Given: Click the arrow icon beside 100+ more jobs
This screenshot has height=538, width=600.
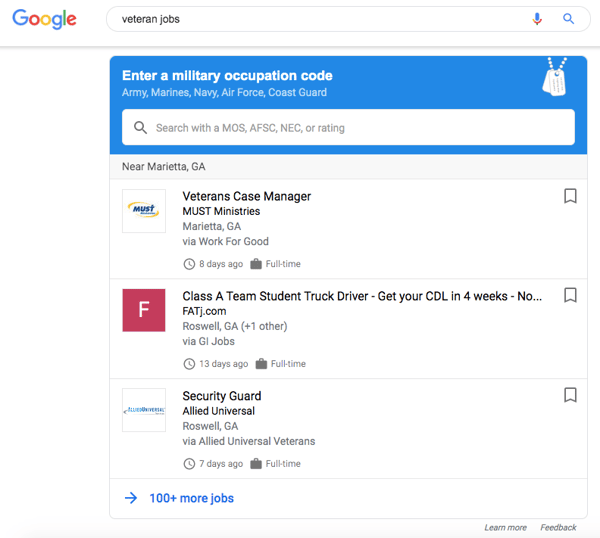Looking at the screenshot, I should point(131,498).
